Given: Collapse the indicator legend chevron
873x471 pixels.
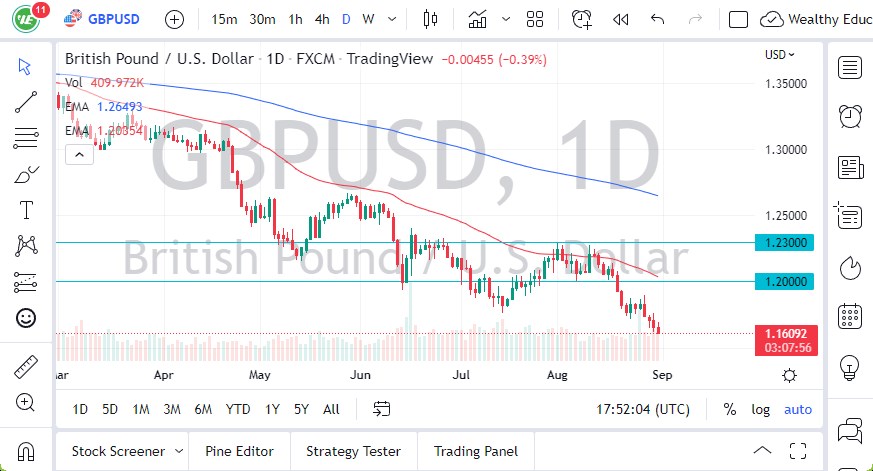Looking at the screenshot, I should (77, 153).
